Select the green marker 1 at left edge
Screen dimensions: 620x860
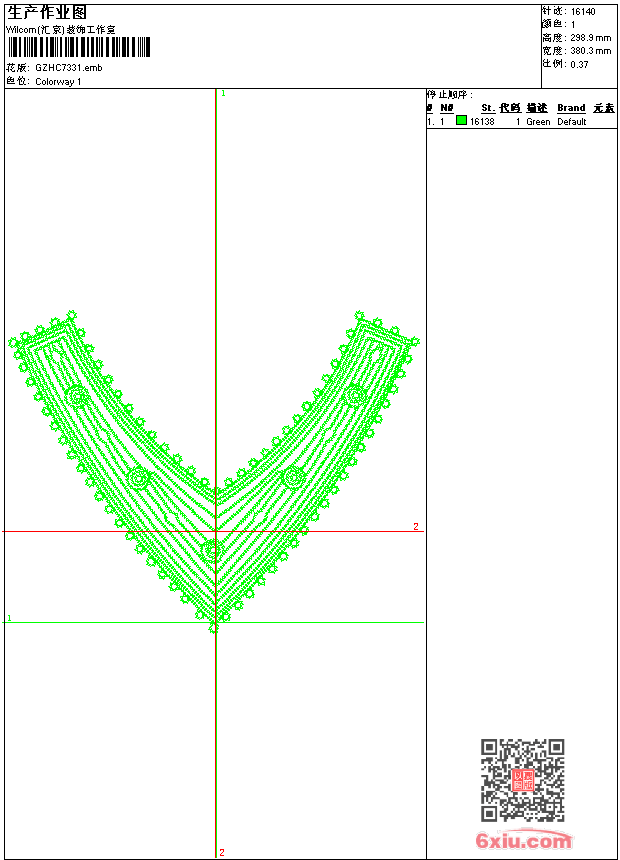(10, 619)
